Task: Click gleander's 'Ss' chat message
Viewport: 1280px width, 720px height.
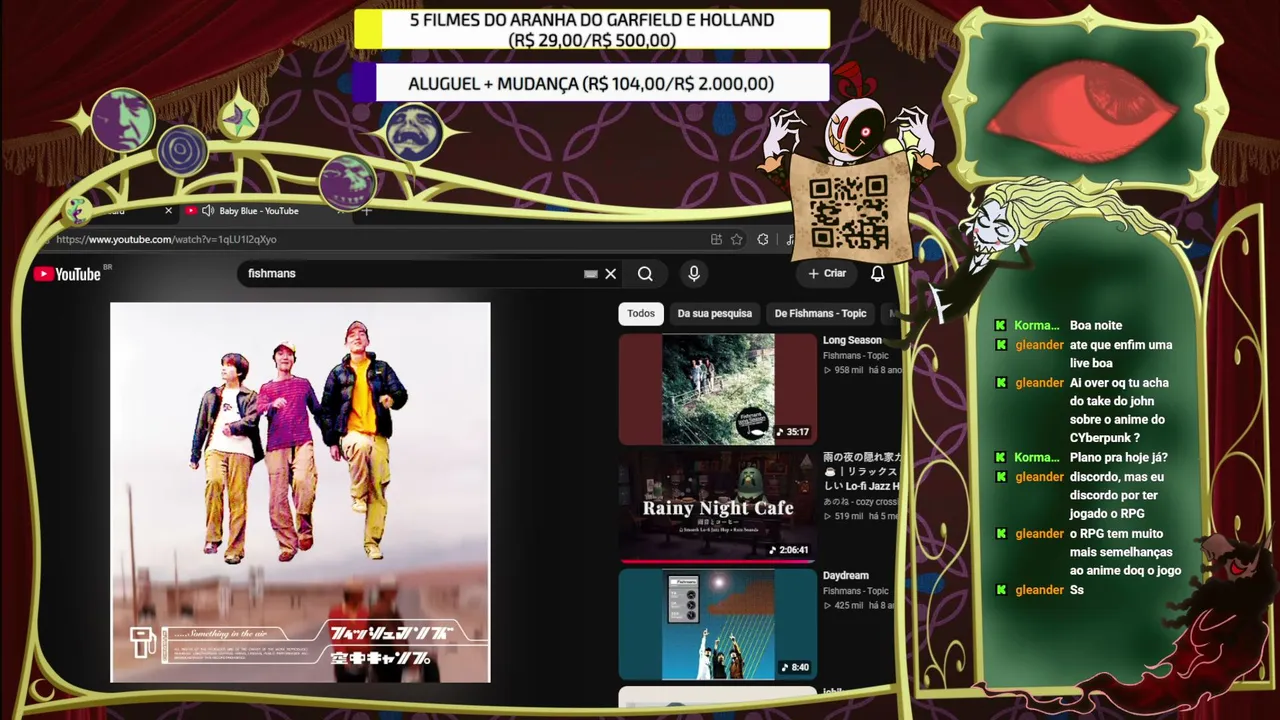Action: pyautogui.click(x=1077, y=590)
